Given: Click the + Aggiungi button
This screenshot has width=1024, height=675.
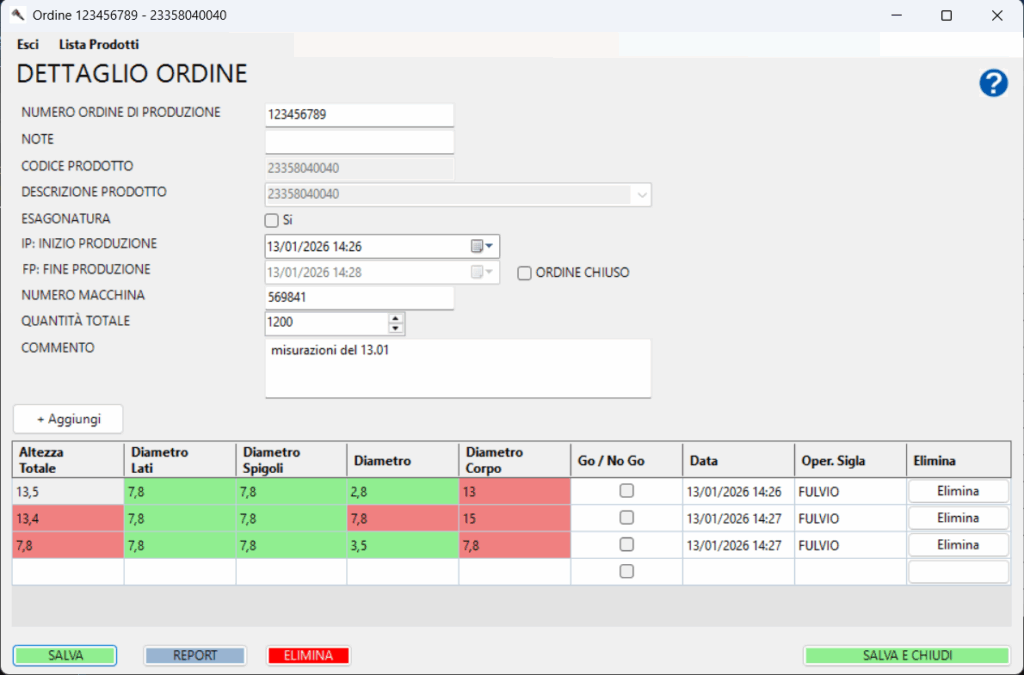Looking at the screenshot, I should [68, 419].
